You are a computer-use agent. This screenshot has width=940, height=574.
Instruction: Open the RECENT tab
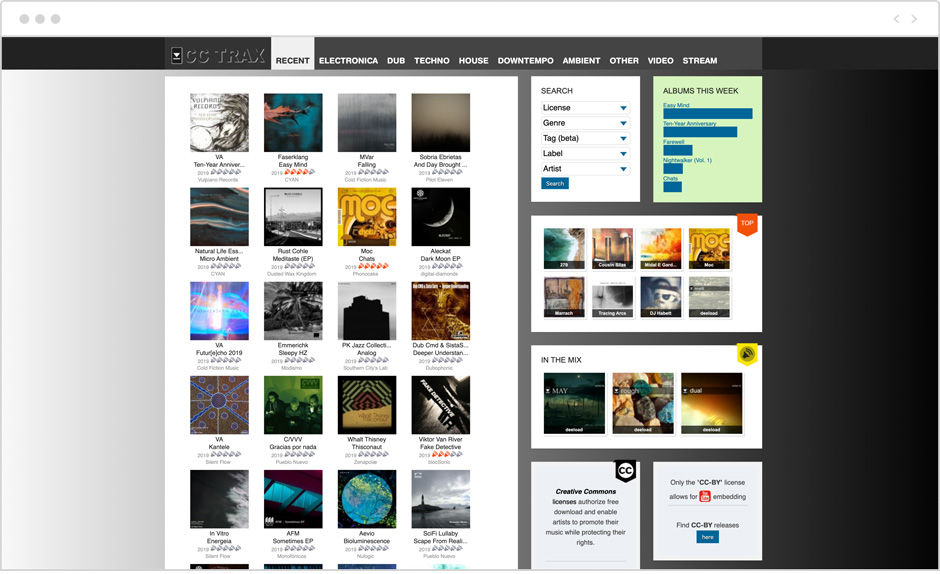click(293, 61)
